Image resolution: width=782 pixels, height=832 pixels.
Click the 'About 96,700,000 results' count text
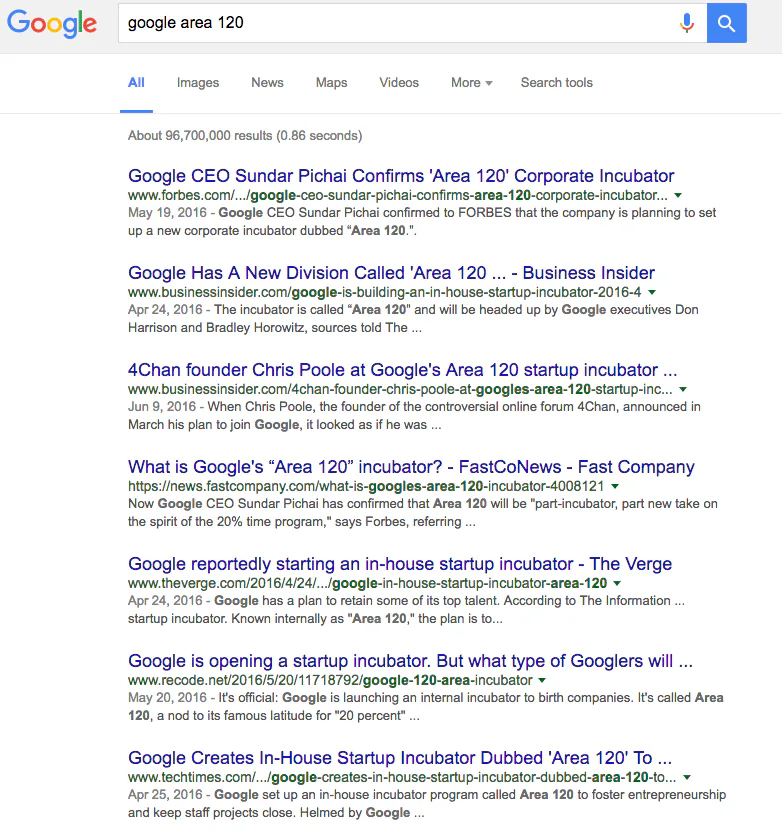click(245, 136)
